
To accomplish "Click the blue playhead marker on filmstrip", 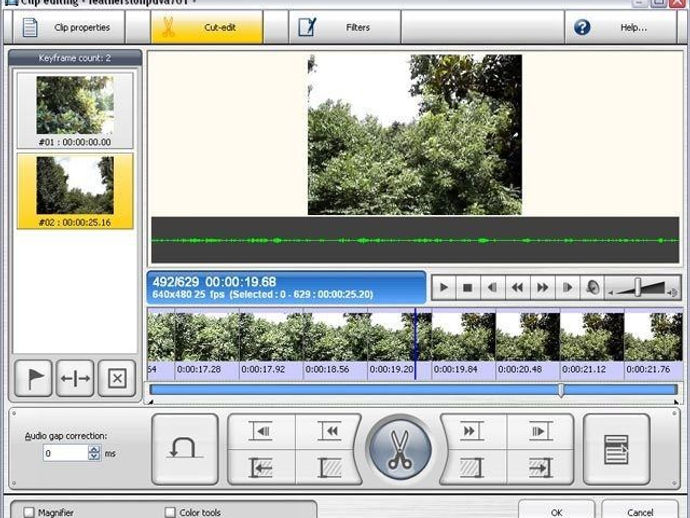I will pyautogui.click(x=415, y=343).
